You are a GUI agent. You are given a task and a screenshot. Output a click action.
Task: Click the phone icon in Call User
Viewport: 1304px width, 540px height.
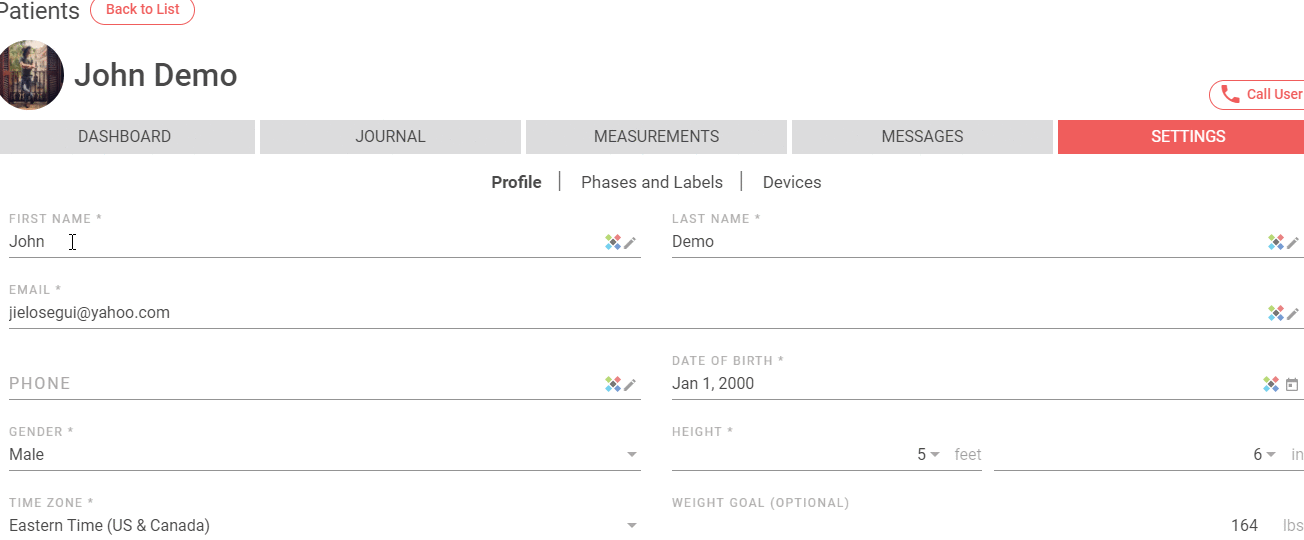point(1231,94)
